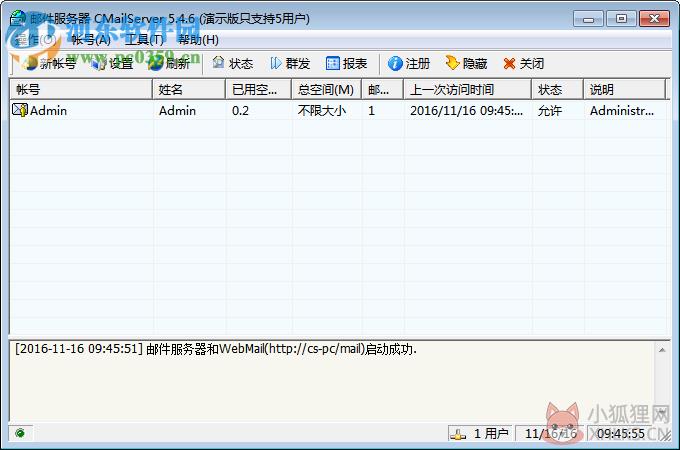
Task: Sort by the 帐号 column header
Action: (81, 89)
